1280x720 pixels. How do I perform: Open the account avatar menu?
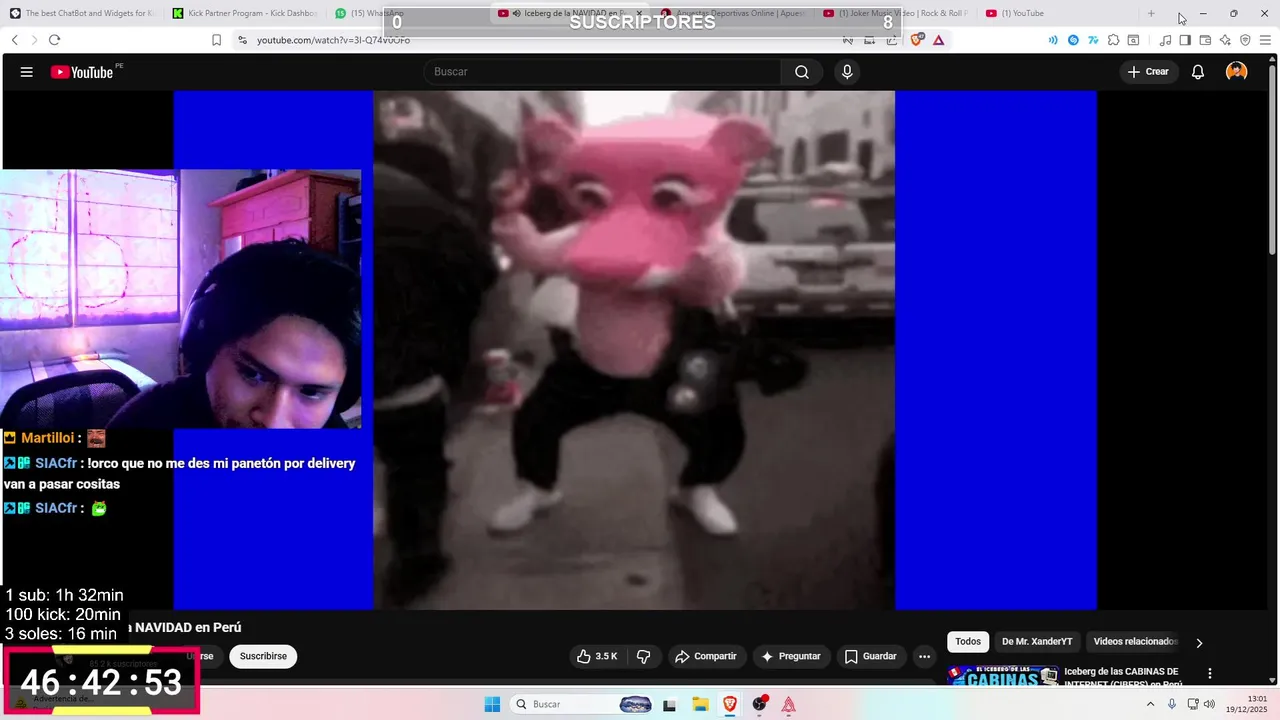pos(1237,72)
